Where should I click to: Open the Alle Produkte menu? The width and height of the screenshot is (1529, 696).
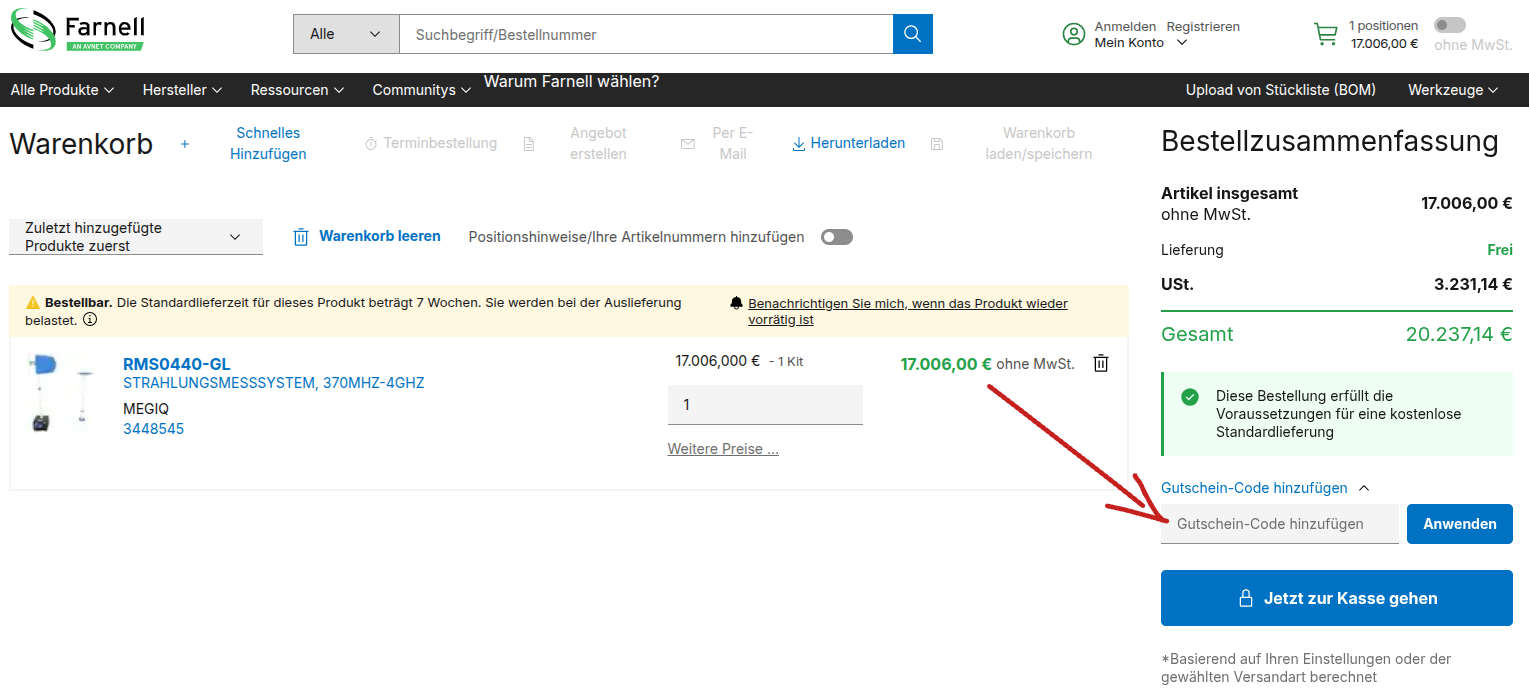click(x=63, y=90)
